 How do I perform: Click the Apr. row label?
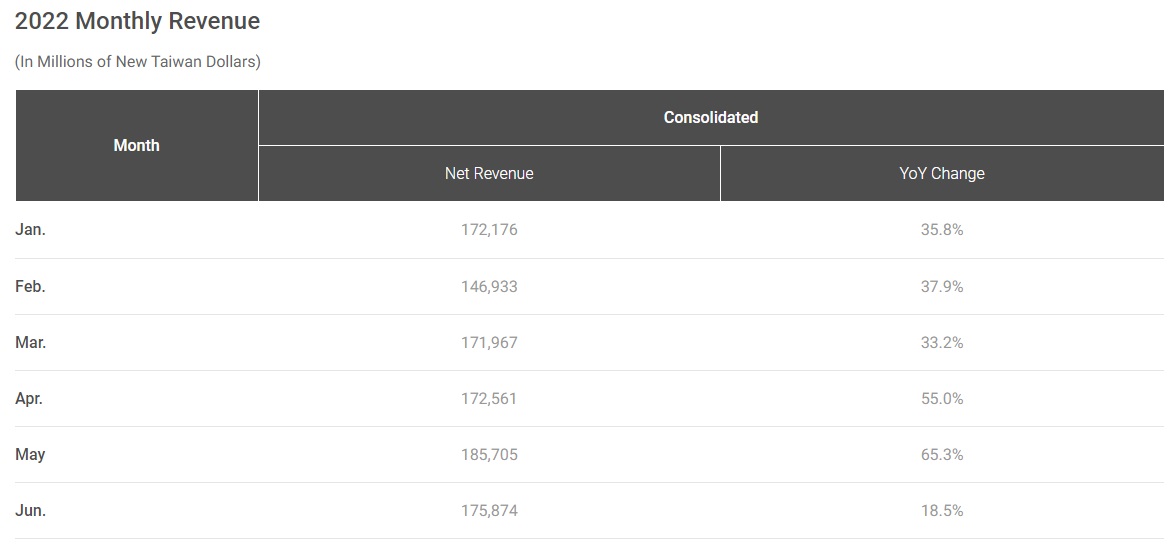pyautogui.click(x=30, y=398)
